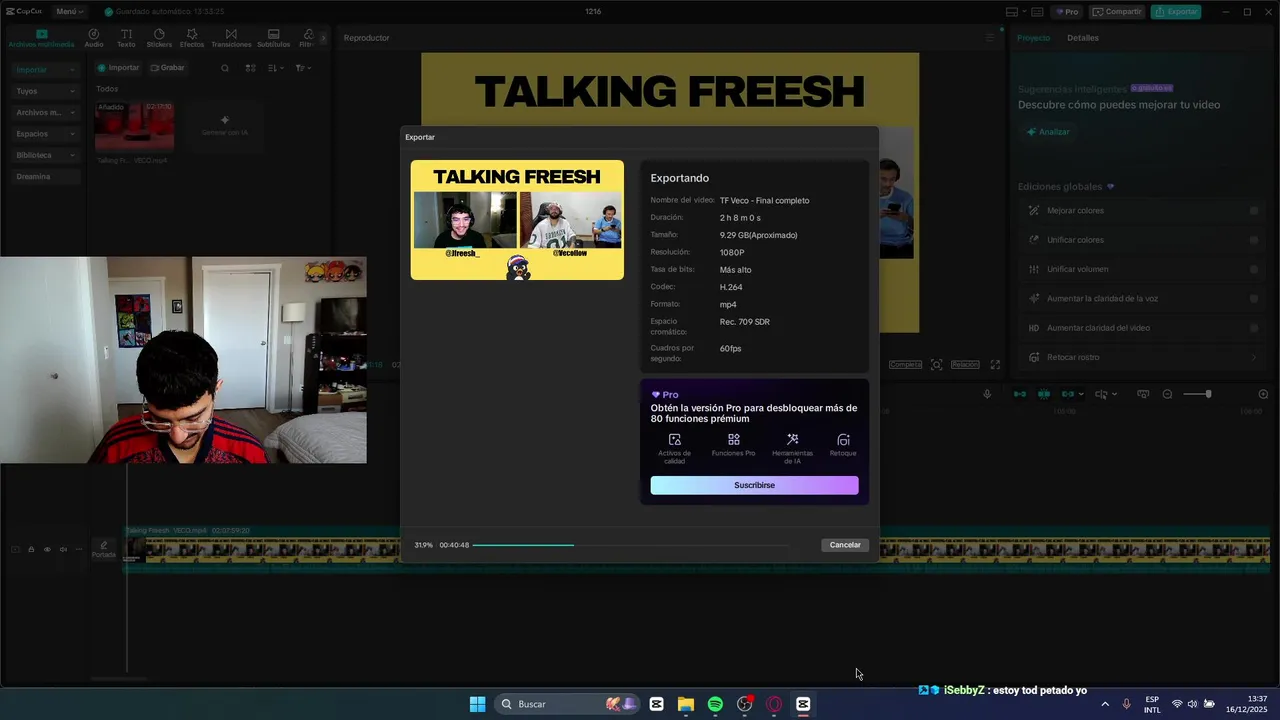Open the Menú dropdown
1280x720 pixels.
(x=69, y=12)
